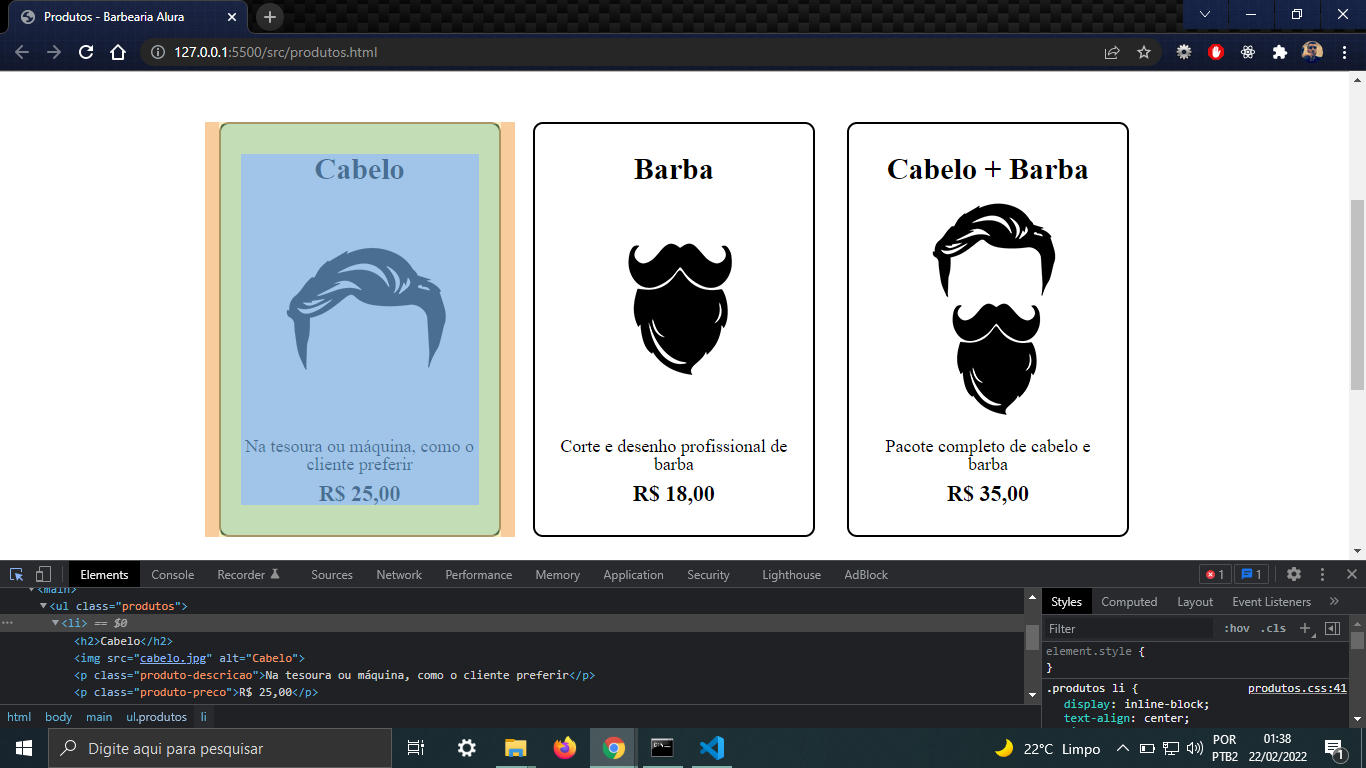
Task: Open DevTools settings gear
Action: click(x=1294, y=574)
